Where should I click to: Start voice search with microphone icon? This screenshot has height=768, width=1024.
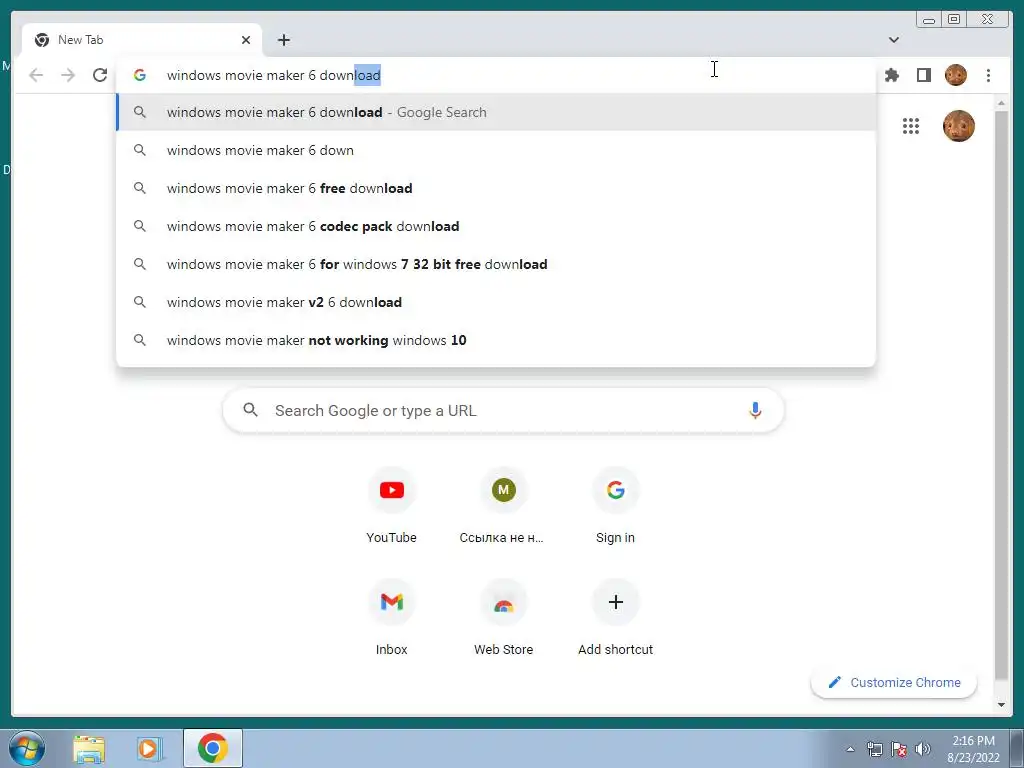click(755, 411)
